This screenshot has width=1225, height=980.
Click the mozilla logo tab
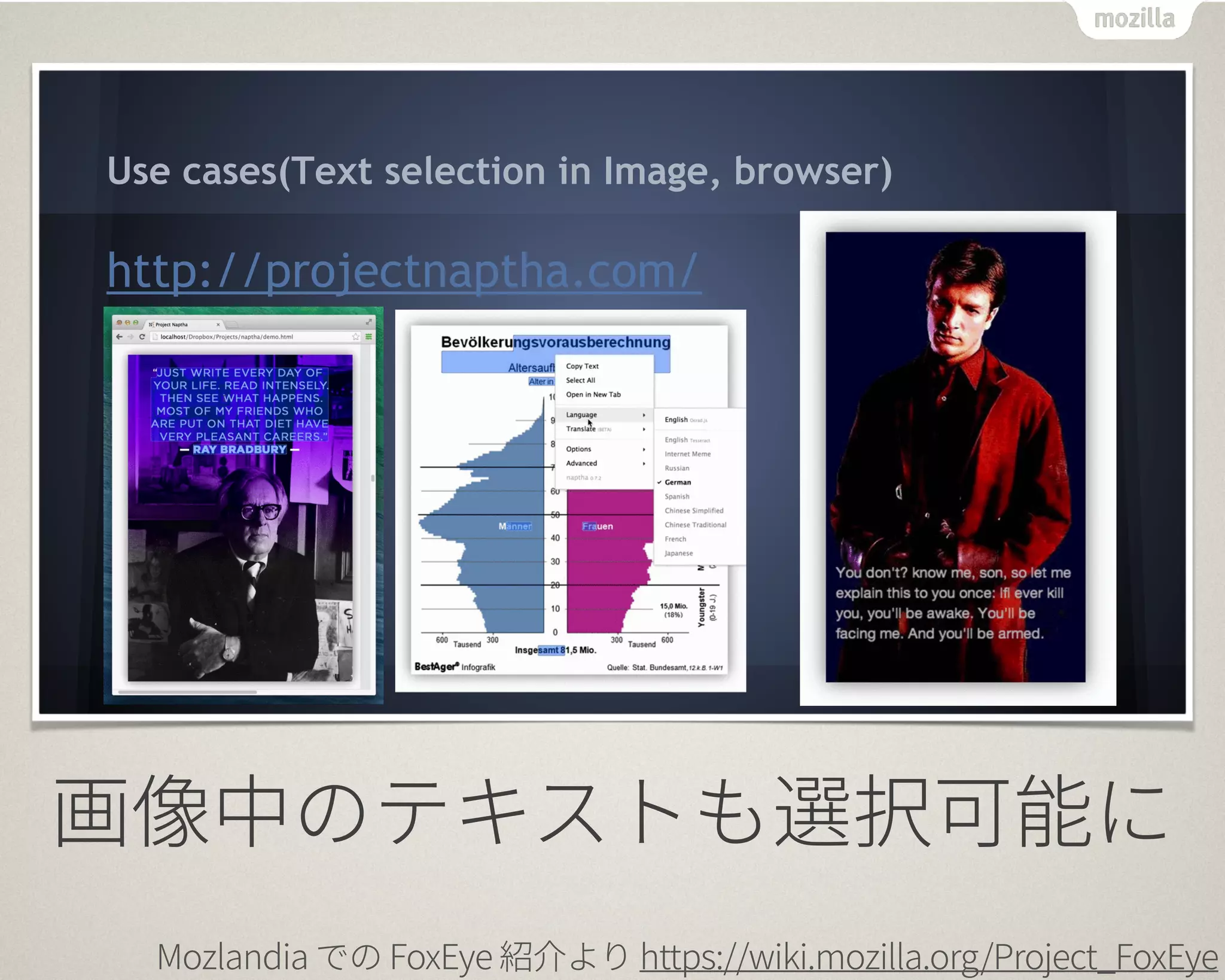coord(1134,19)
